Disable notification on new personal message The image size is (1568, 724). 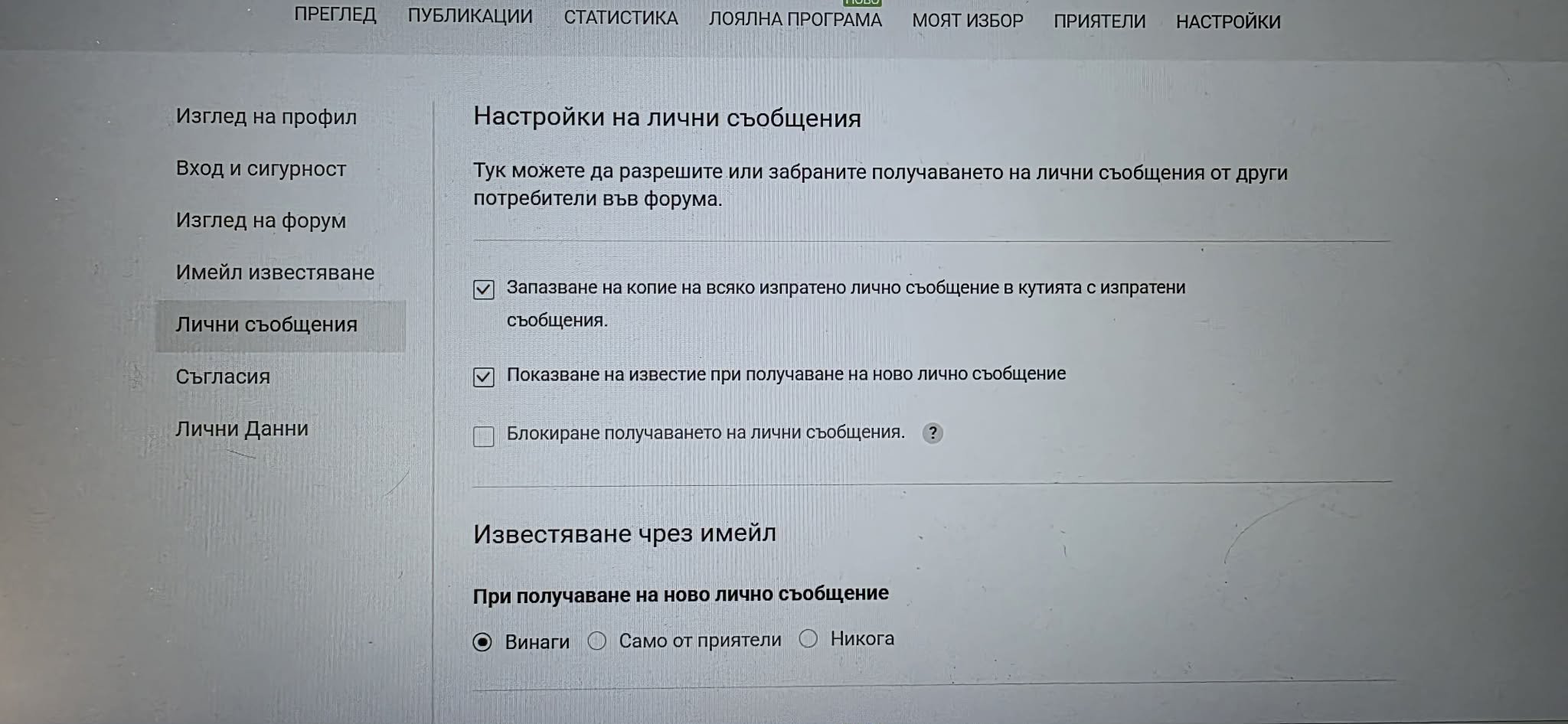coord(484,377)
